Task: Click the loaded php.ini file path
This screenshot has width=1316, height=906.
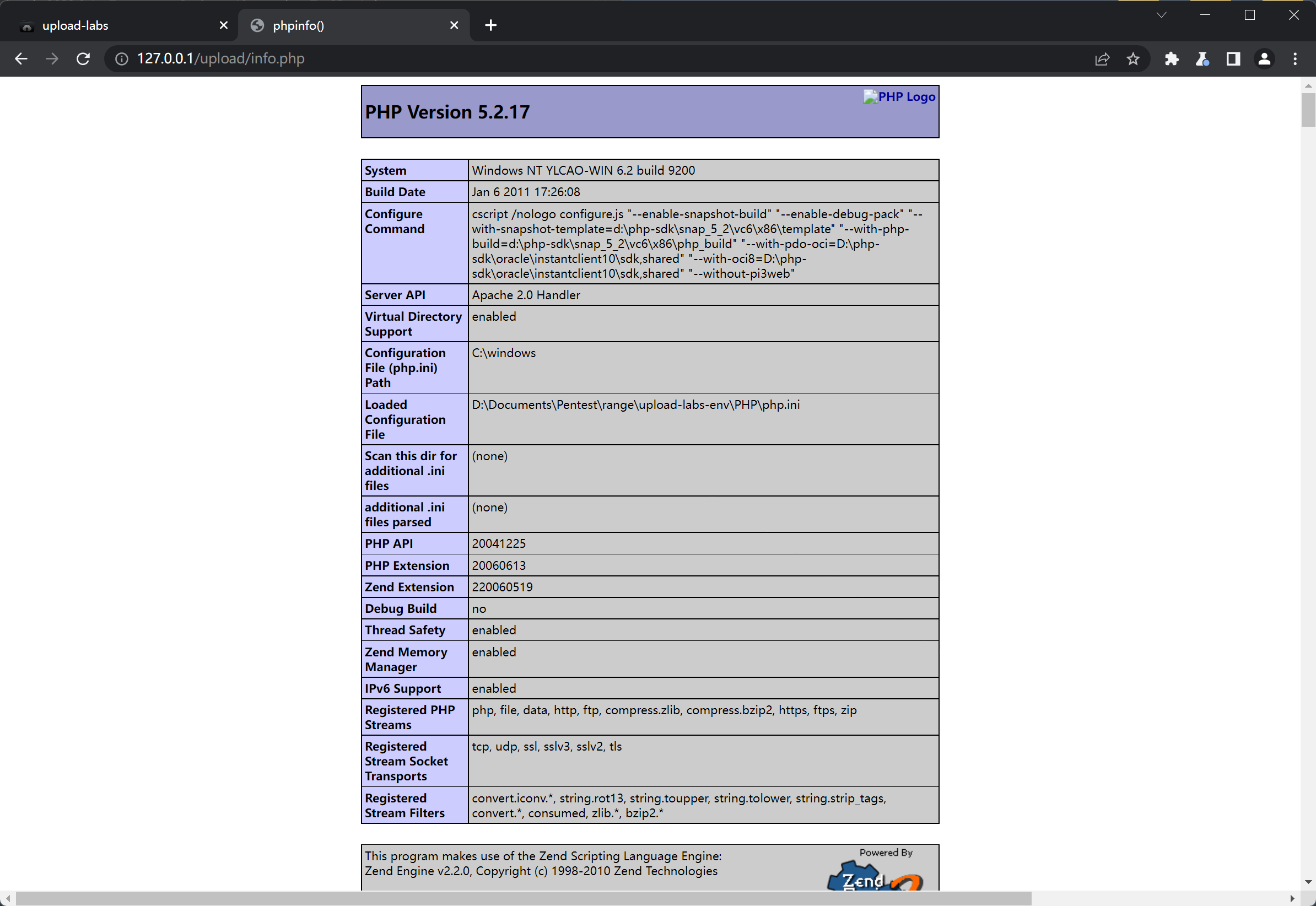Action: tap(635, 405)
